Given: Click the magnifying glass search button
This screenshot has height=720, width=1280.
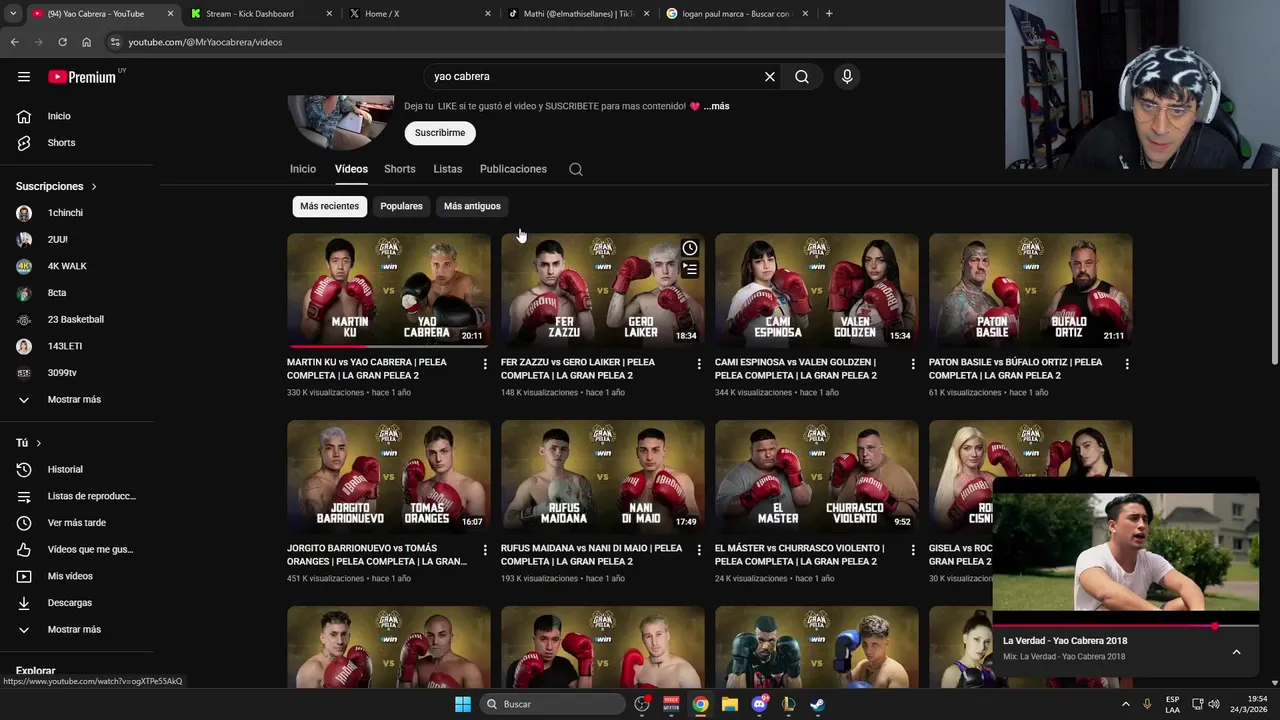Looking at the screenshot, I should click(802, 76).
